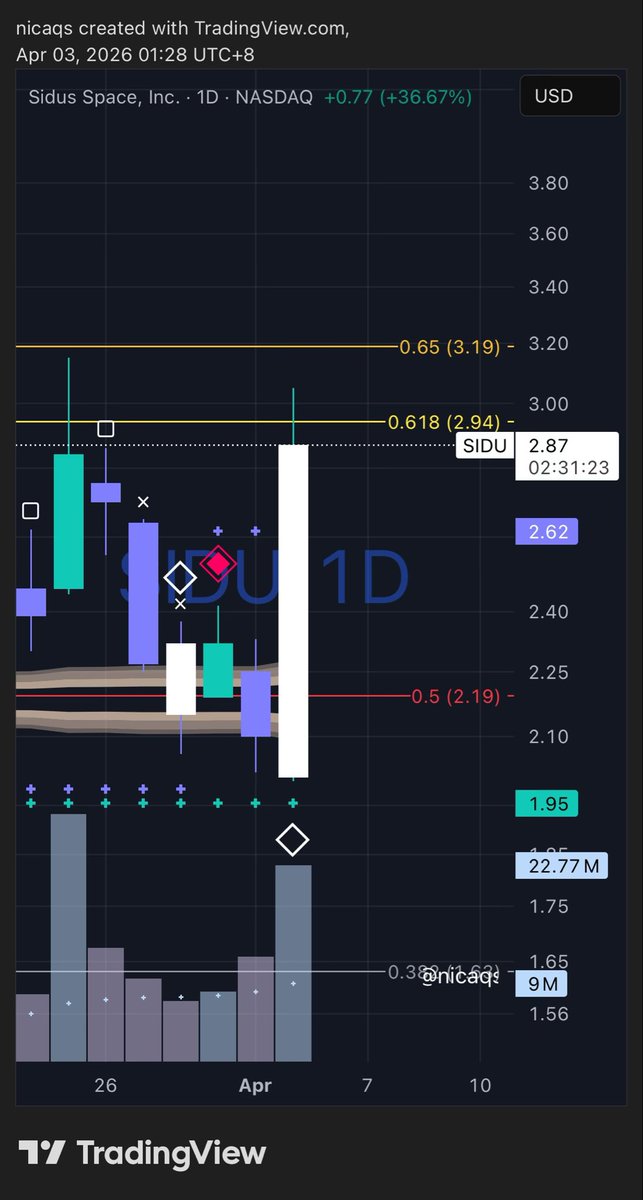643x1200 pixels.
Task: Click the SIDU price tag label
Action: [485, 446]
